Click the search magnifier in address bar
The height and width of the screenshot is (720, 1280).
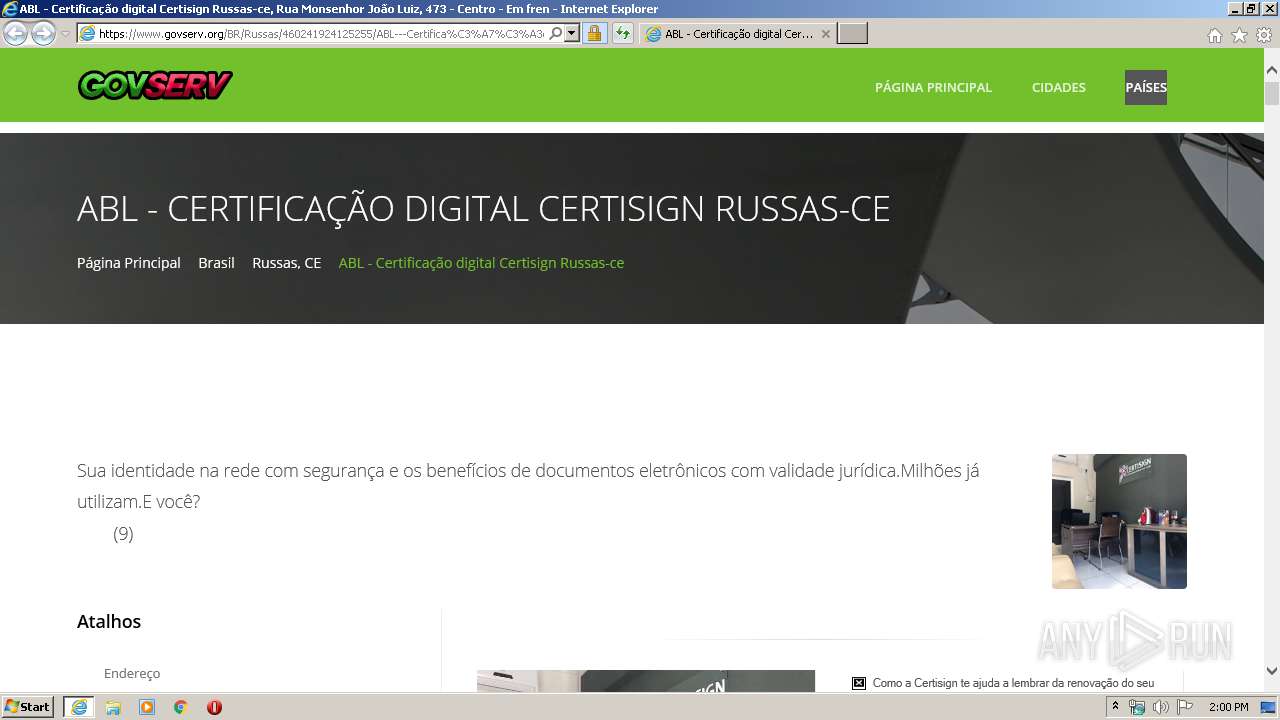tap(556, 34)
